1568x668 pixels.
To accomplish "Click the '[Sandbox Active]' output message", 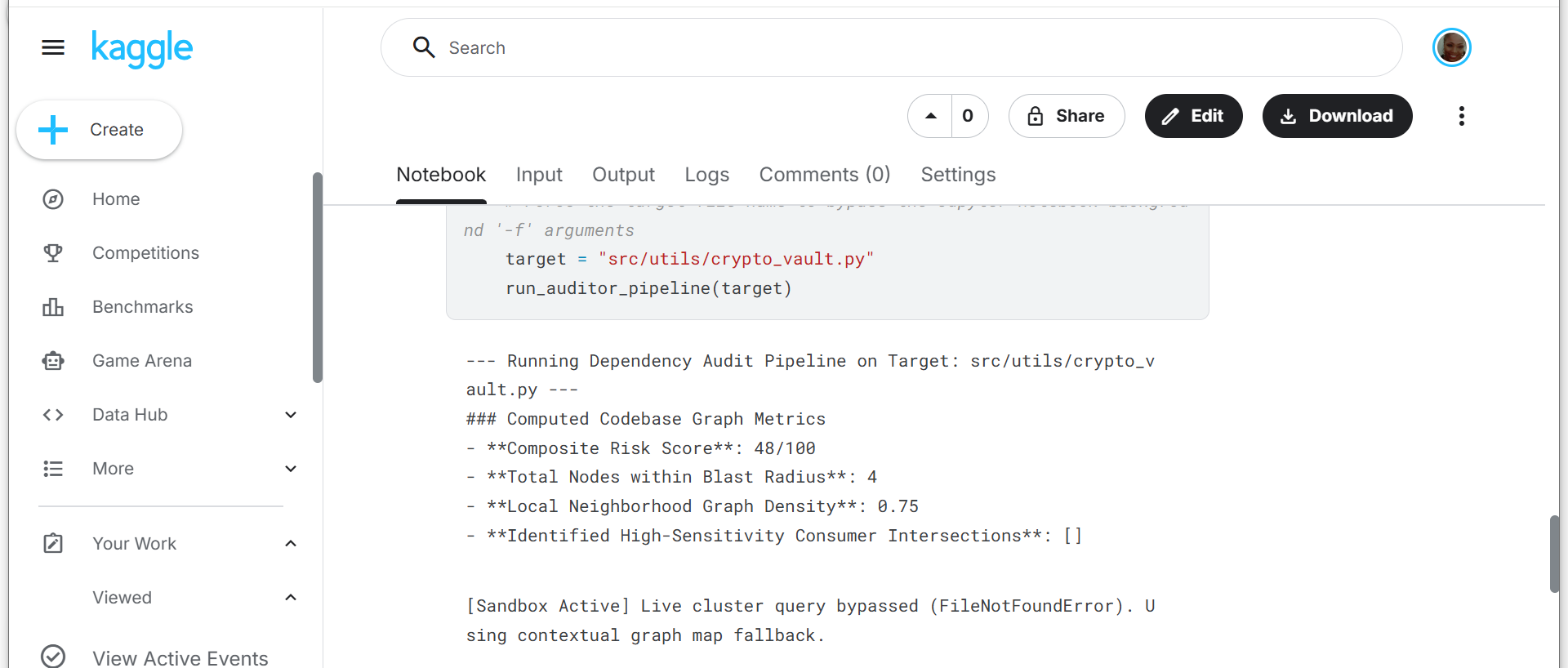I will (810, 621).
